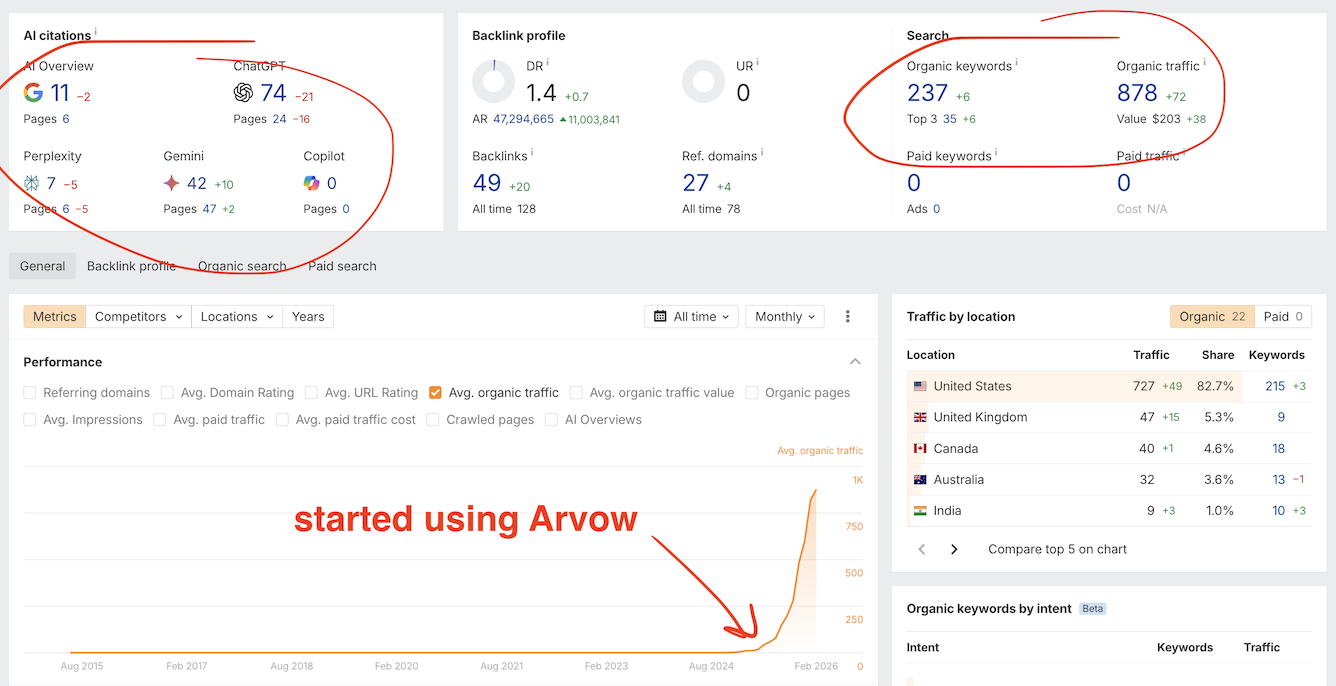This screenshot has width=1336, height=686.
Task: Collapse the Performance section chevron
Action: (855, 362)
